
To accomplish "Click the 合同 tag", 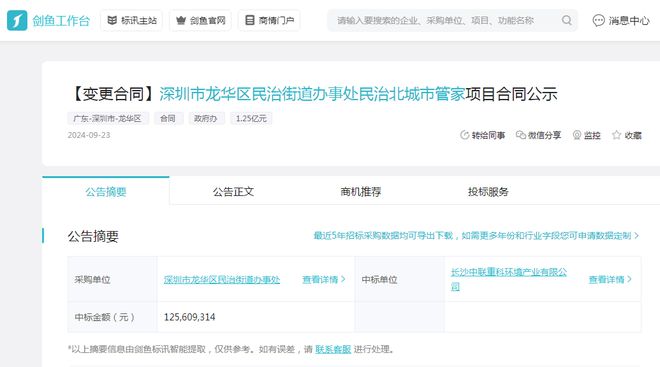I will (x=168, y=119).
